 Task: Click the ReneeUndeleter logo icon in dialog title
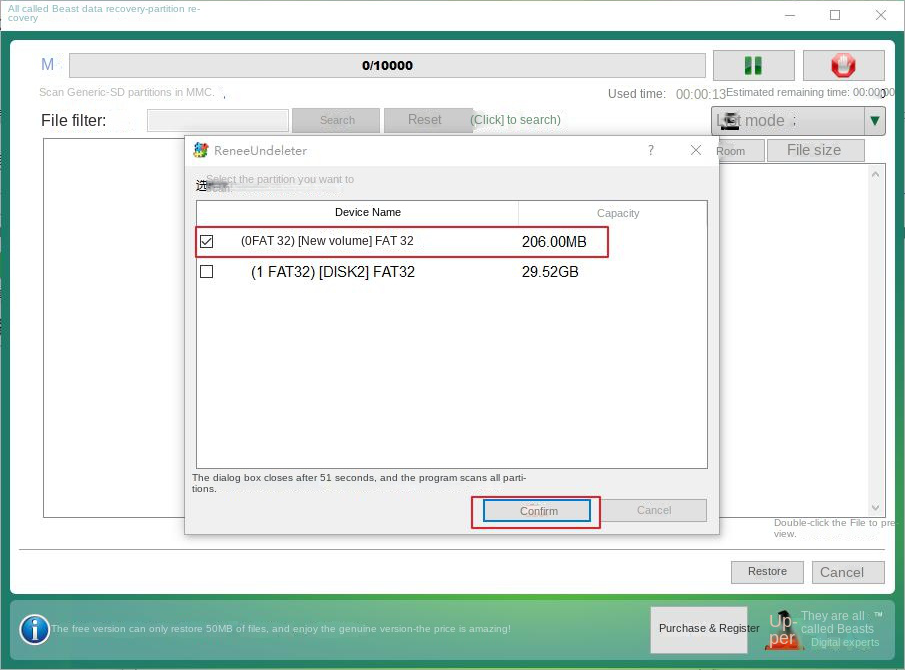click(201, 150)
